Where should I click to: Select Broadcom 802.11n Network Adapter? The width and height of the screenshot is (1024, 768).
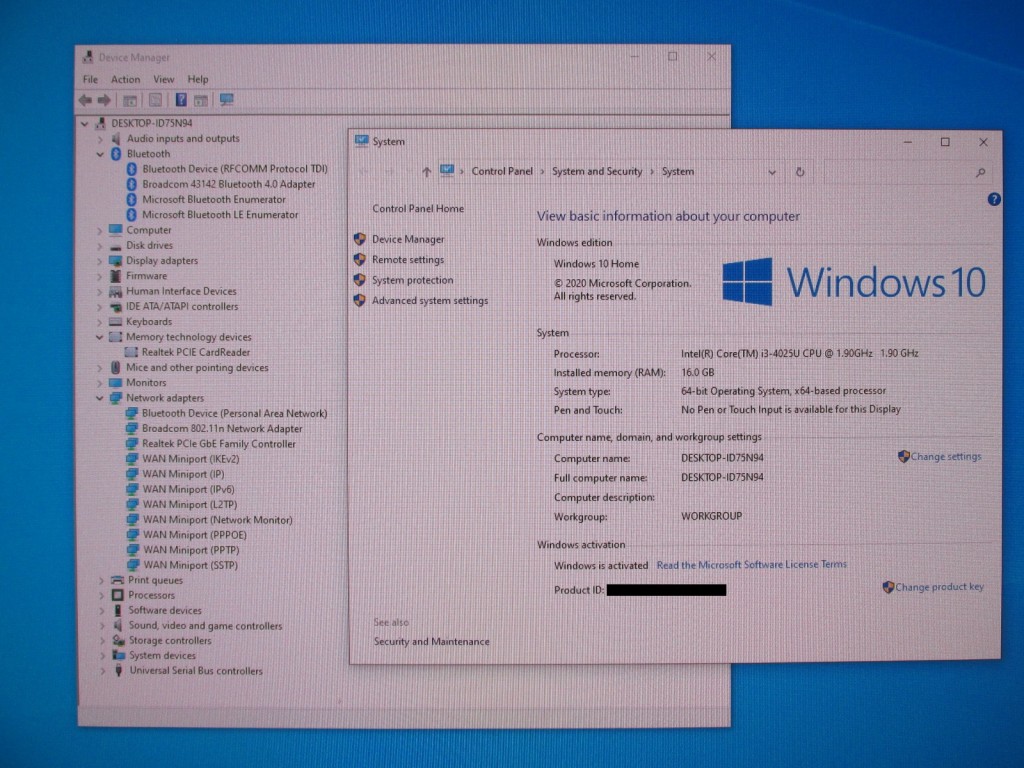pyautogui.click(x=222, y=428)
